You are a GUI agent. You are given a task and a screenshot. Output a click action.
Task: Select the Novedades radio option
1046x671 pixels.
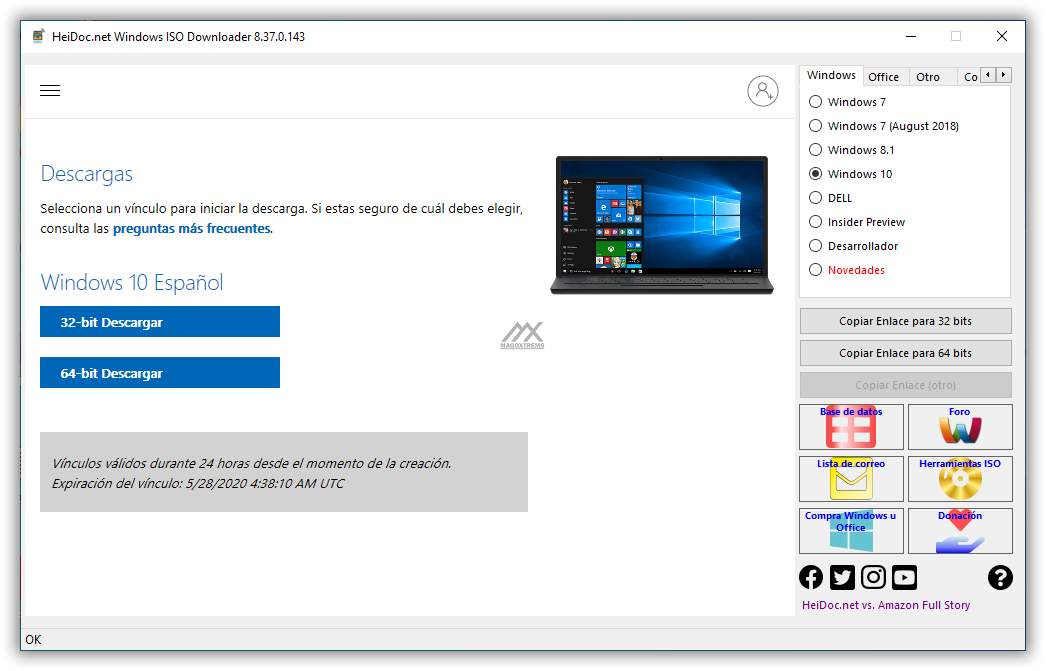815,270
